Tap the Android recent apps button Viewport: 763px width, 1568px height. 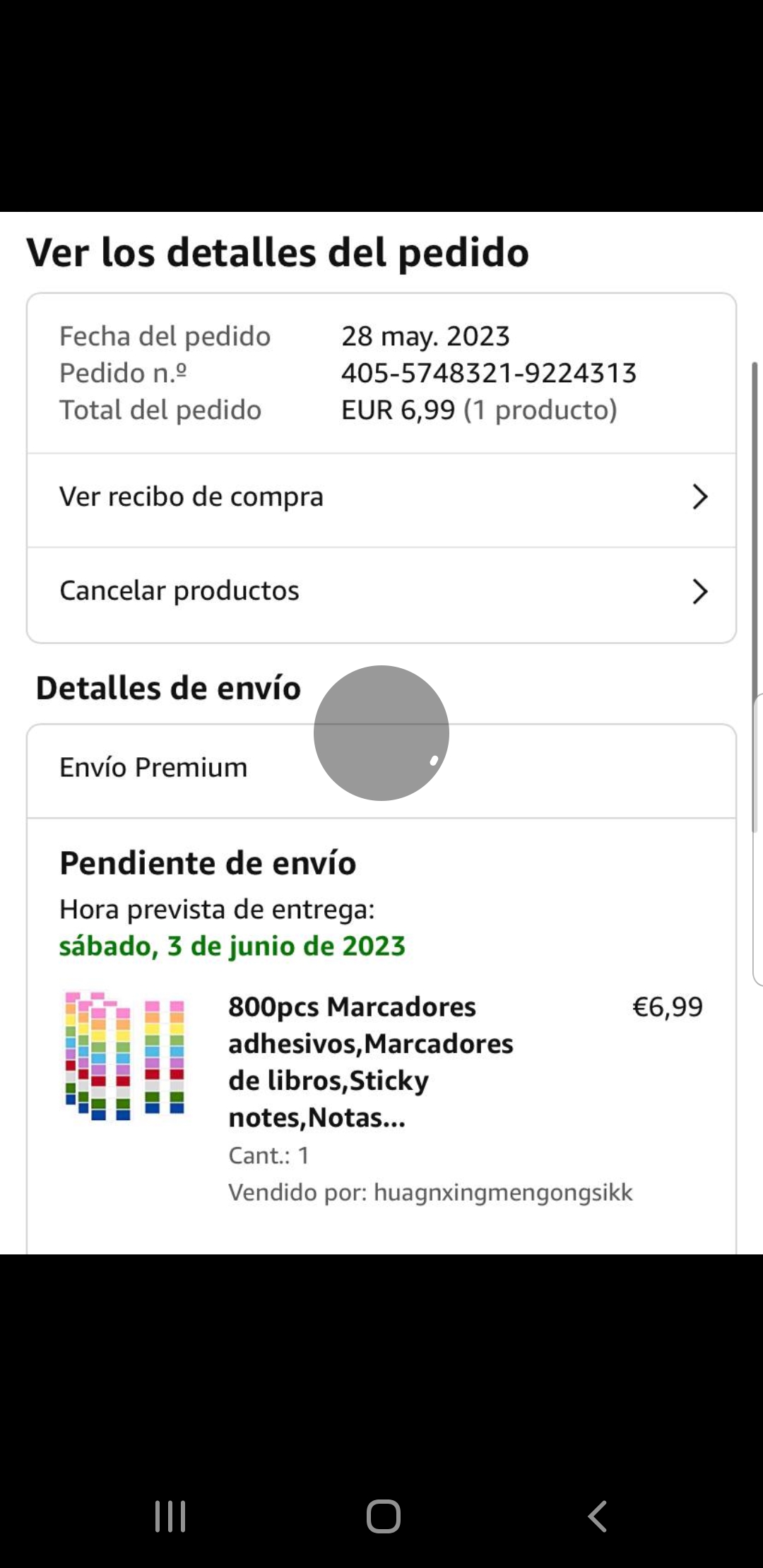point(170,1516)
